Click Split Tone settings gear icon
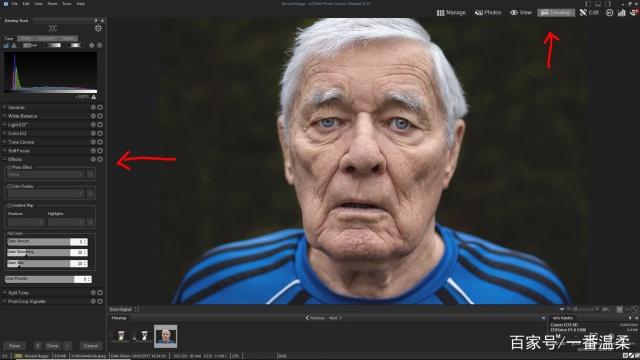 click(93, 293)
